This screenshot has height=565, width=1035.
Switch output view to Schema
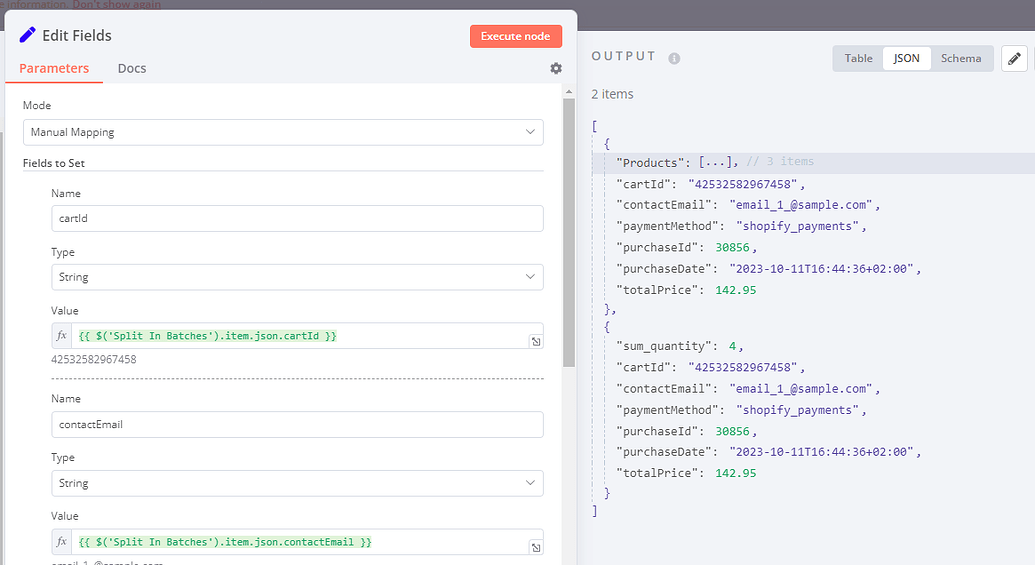pos(960,59)
